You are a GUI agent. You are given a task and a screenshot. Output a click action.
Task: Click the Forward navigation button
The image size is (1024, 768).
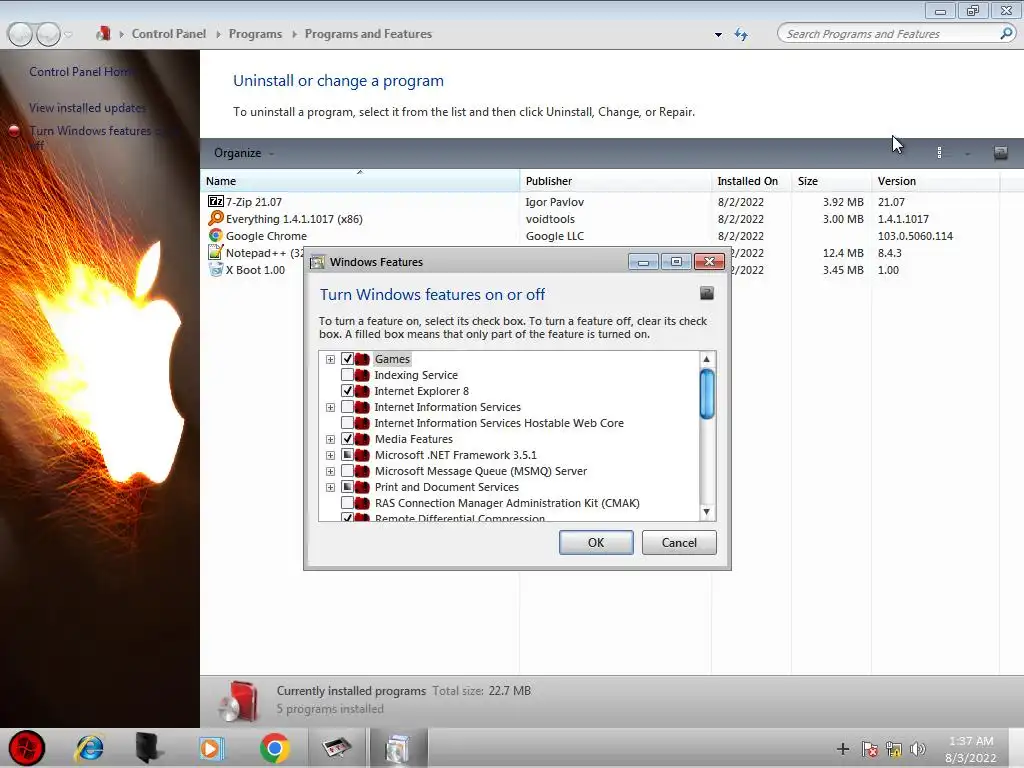point(48,34)
